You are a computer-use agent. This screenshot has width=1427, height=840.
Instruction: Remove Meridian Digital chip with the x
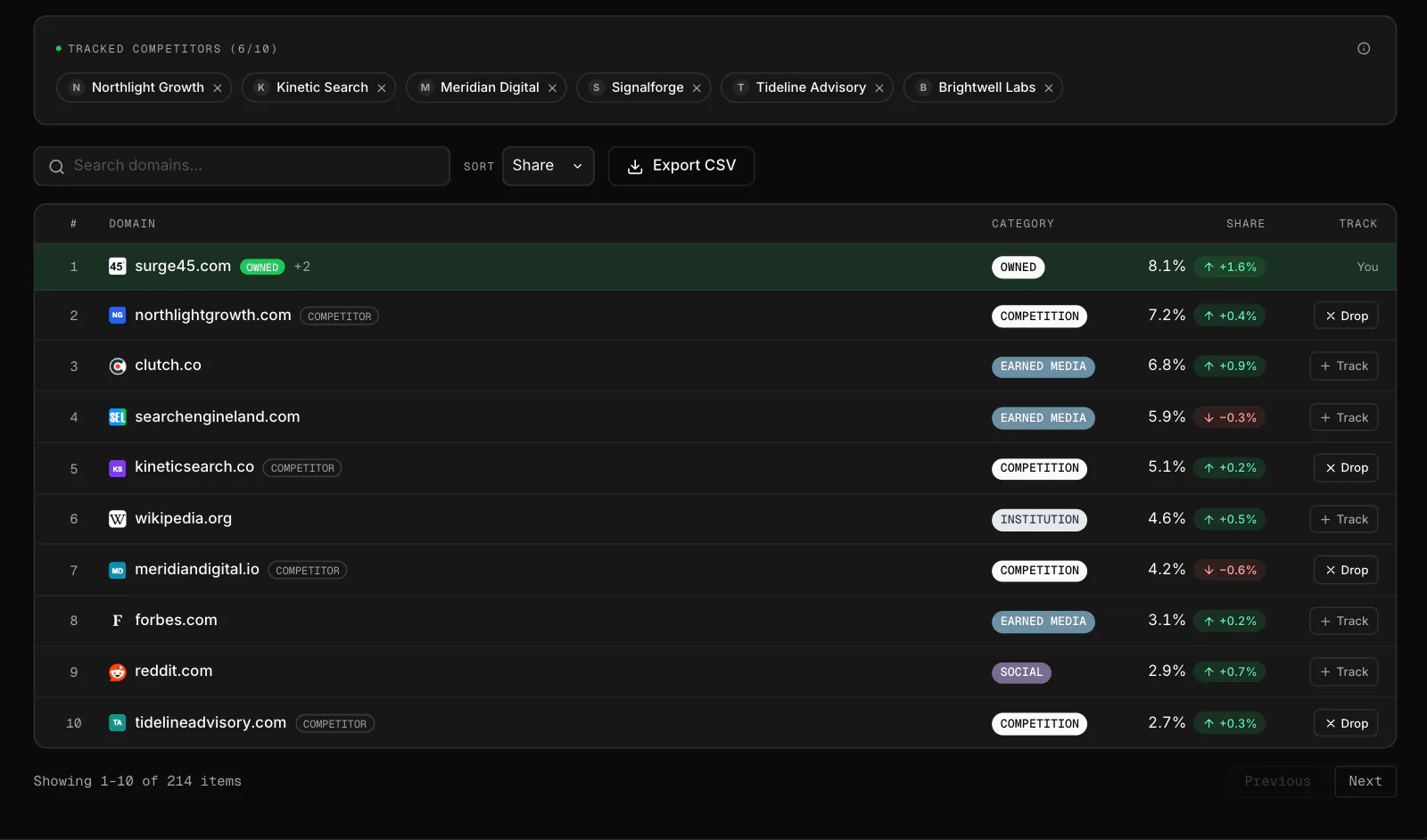552,88
